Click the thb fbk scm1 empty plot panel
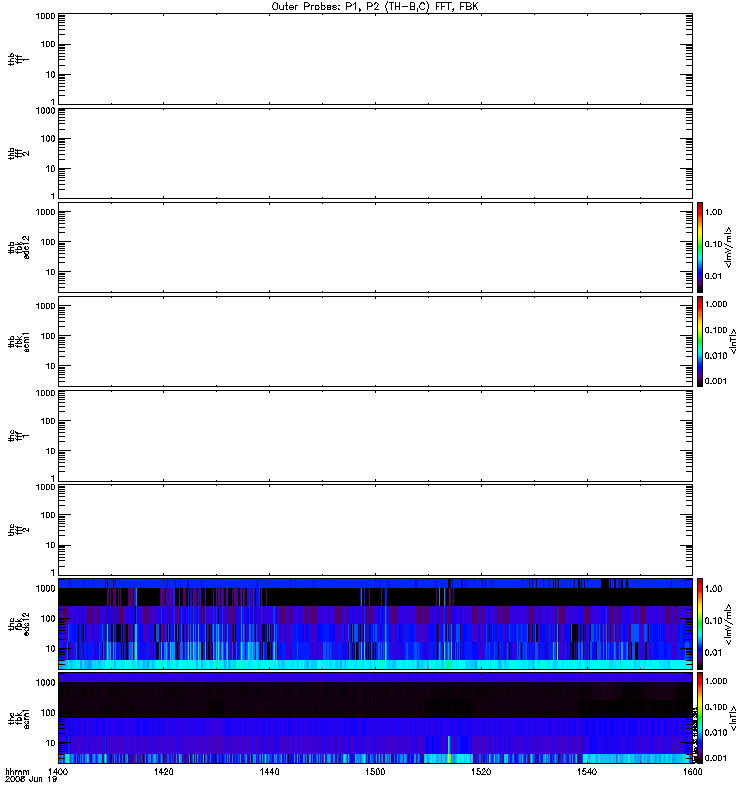The width and height of the screenshot is (750, 800). pyautogui.click(x=376, y=341)
